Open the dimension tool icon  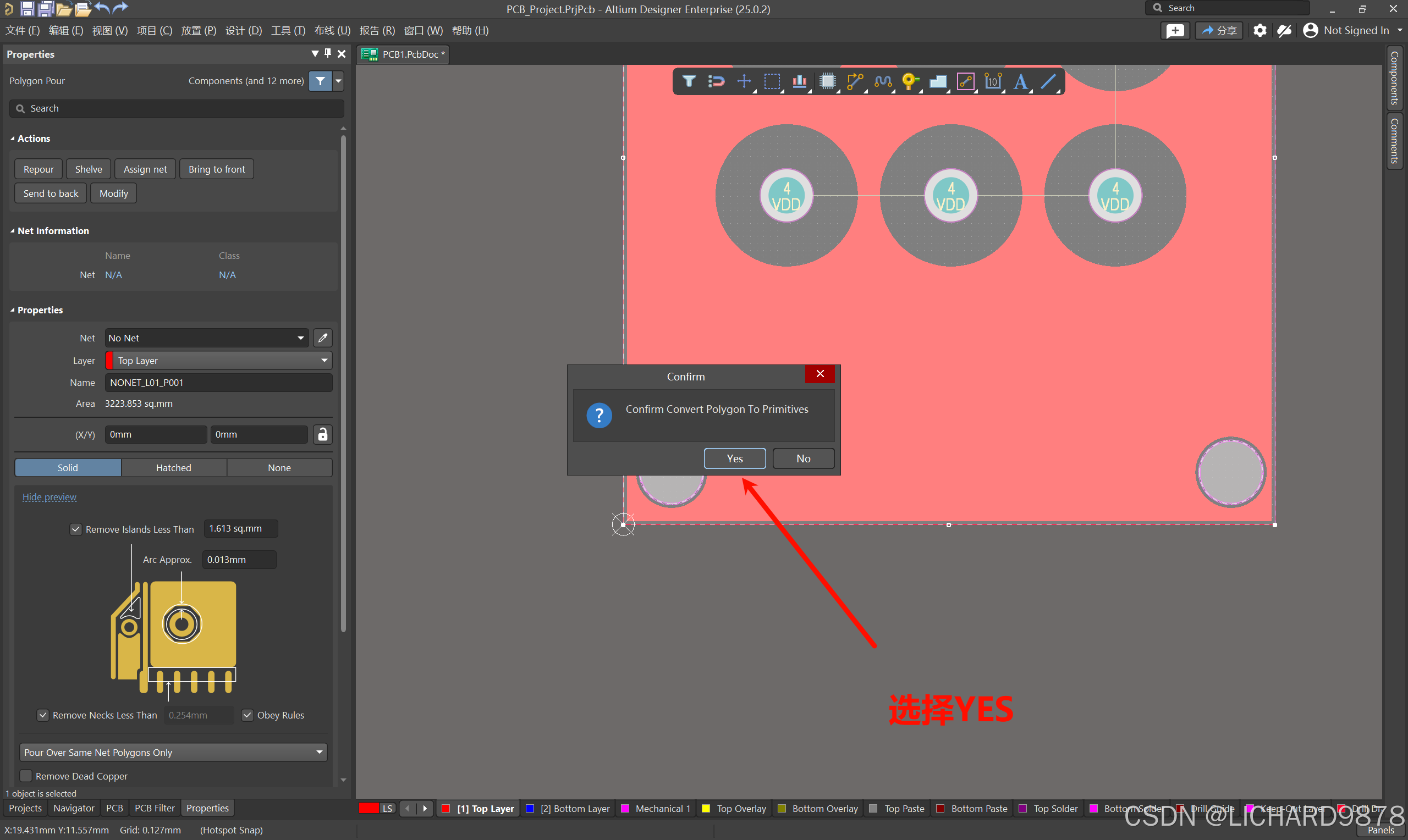[992, 81]
